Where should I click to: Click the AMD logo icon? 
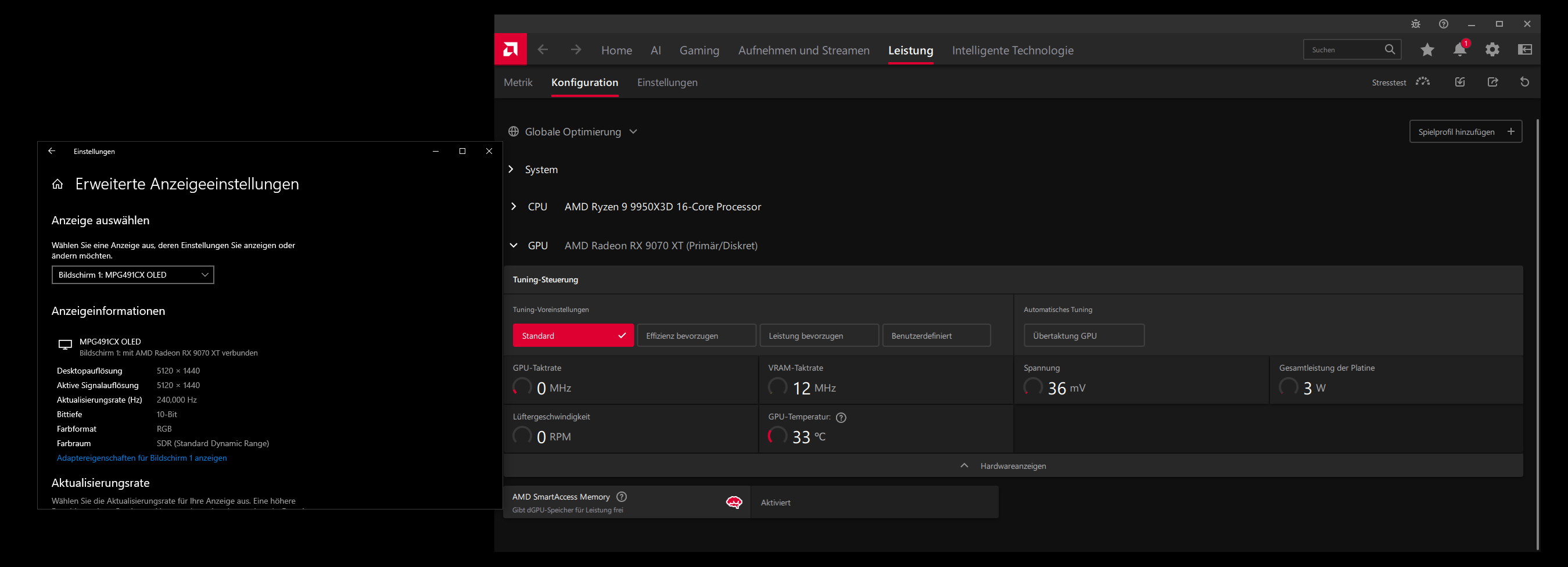511,49
